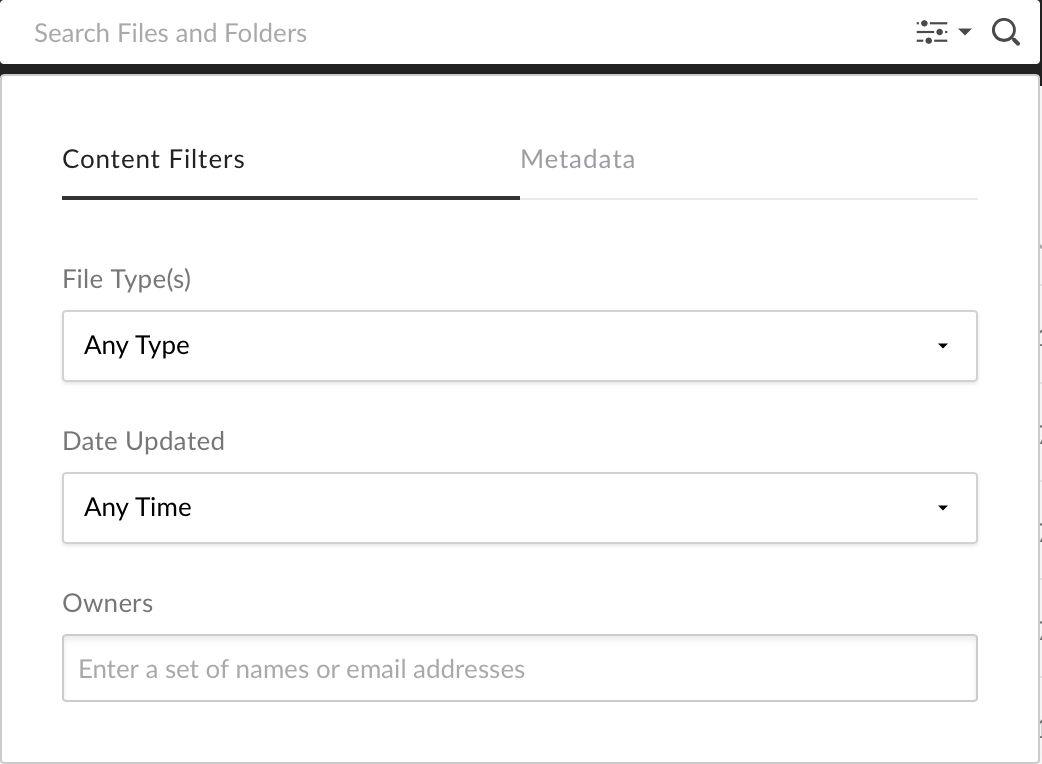Click the divider line under the Metadata tab
The height and width of the screenshot is (764, 1042).
748,199
